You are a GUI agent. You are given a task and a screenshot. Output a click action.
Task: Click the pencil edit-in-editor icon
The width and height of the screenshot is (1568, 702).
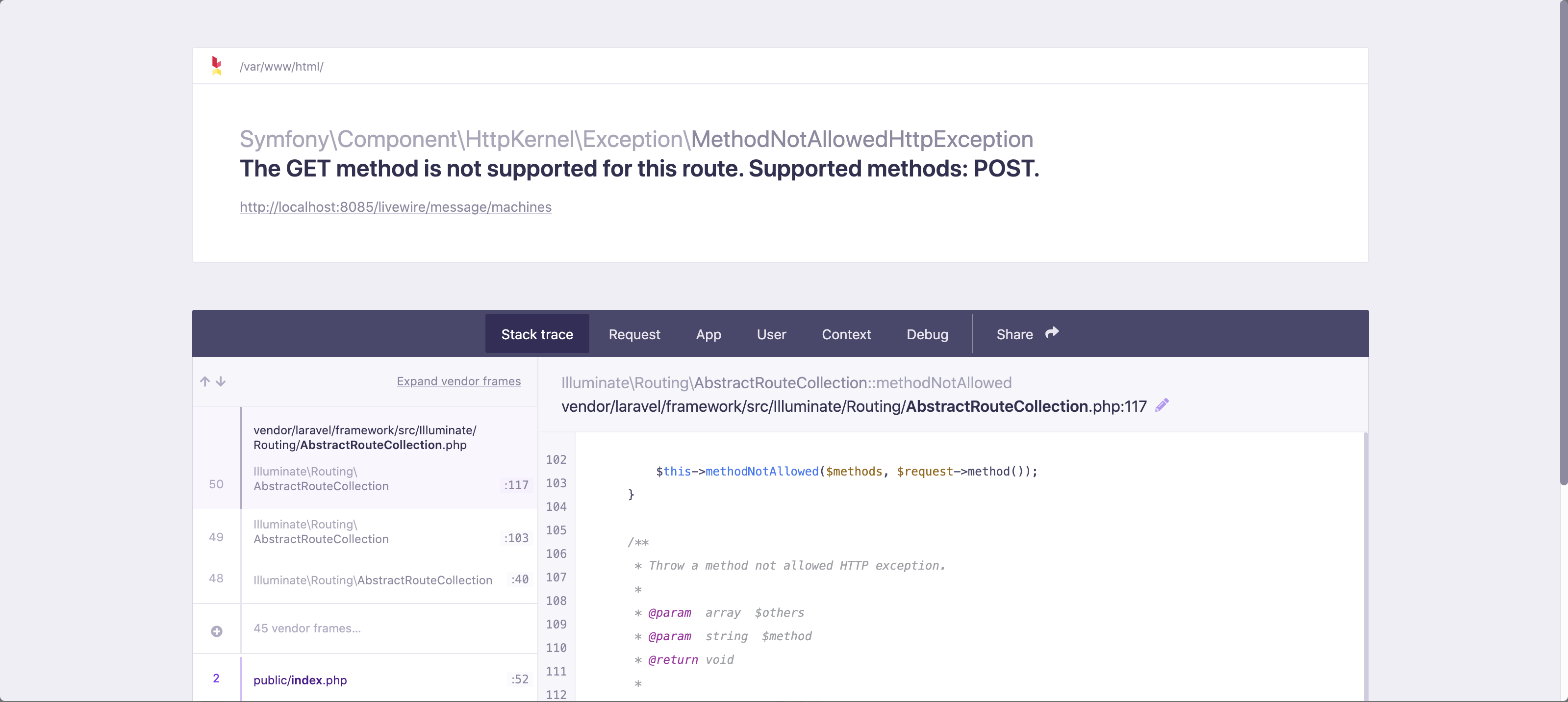point(1162,405)
